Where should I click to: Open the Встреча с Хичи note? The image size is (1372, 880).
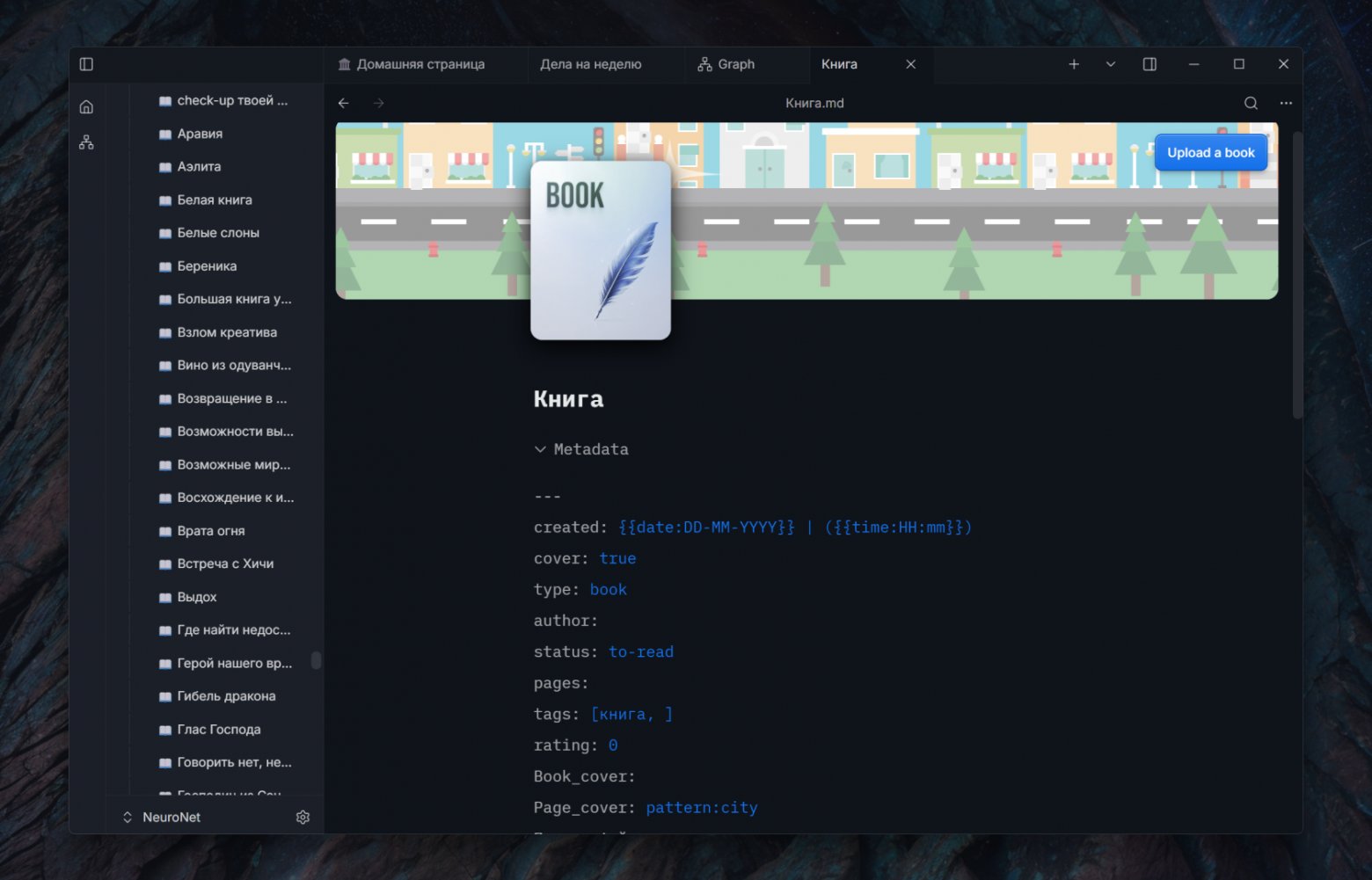click(225, 564)
